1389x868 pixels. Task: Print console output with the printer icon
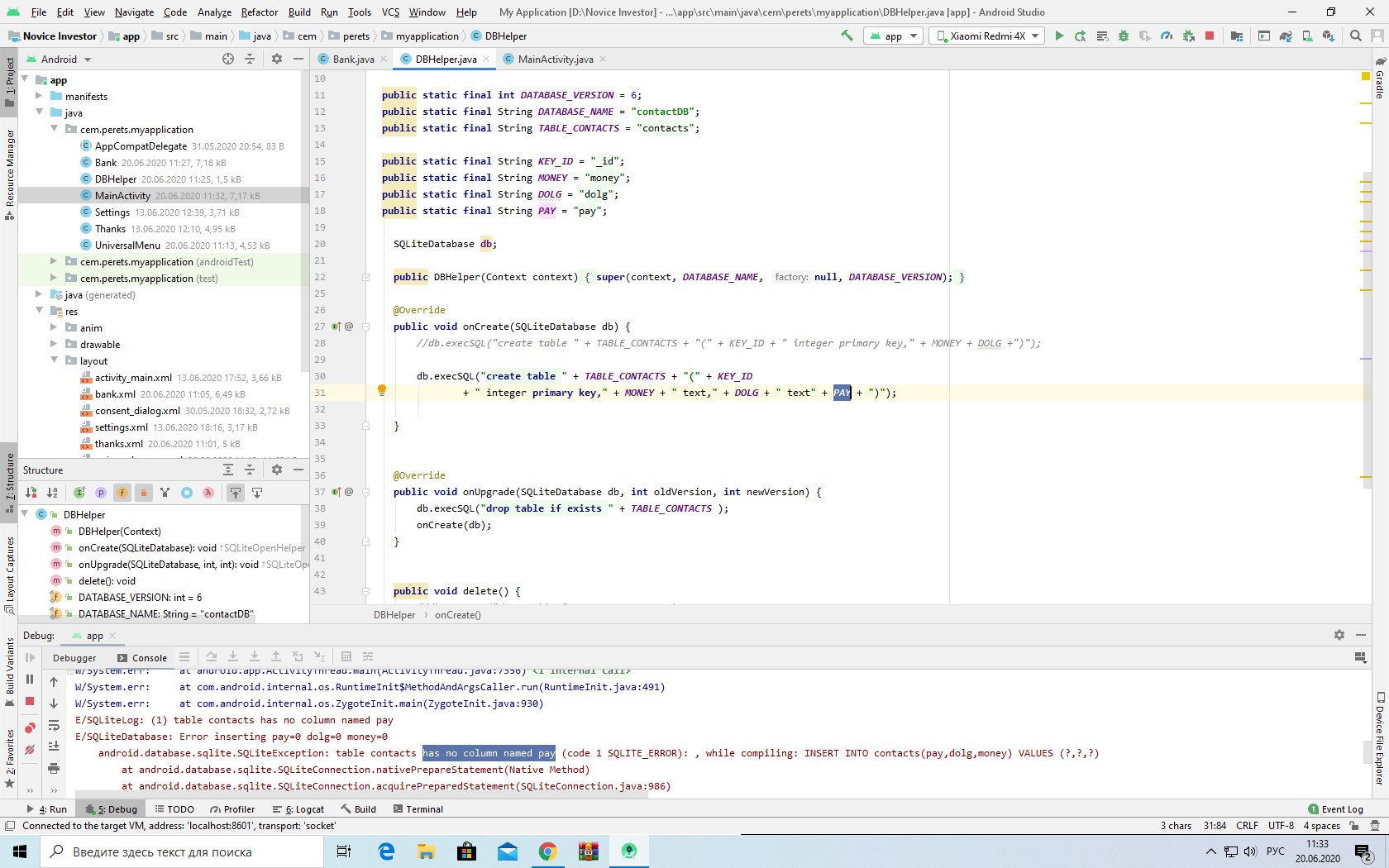[x=54, y=769]
